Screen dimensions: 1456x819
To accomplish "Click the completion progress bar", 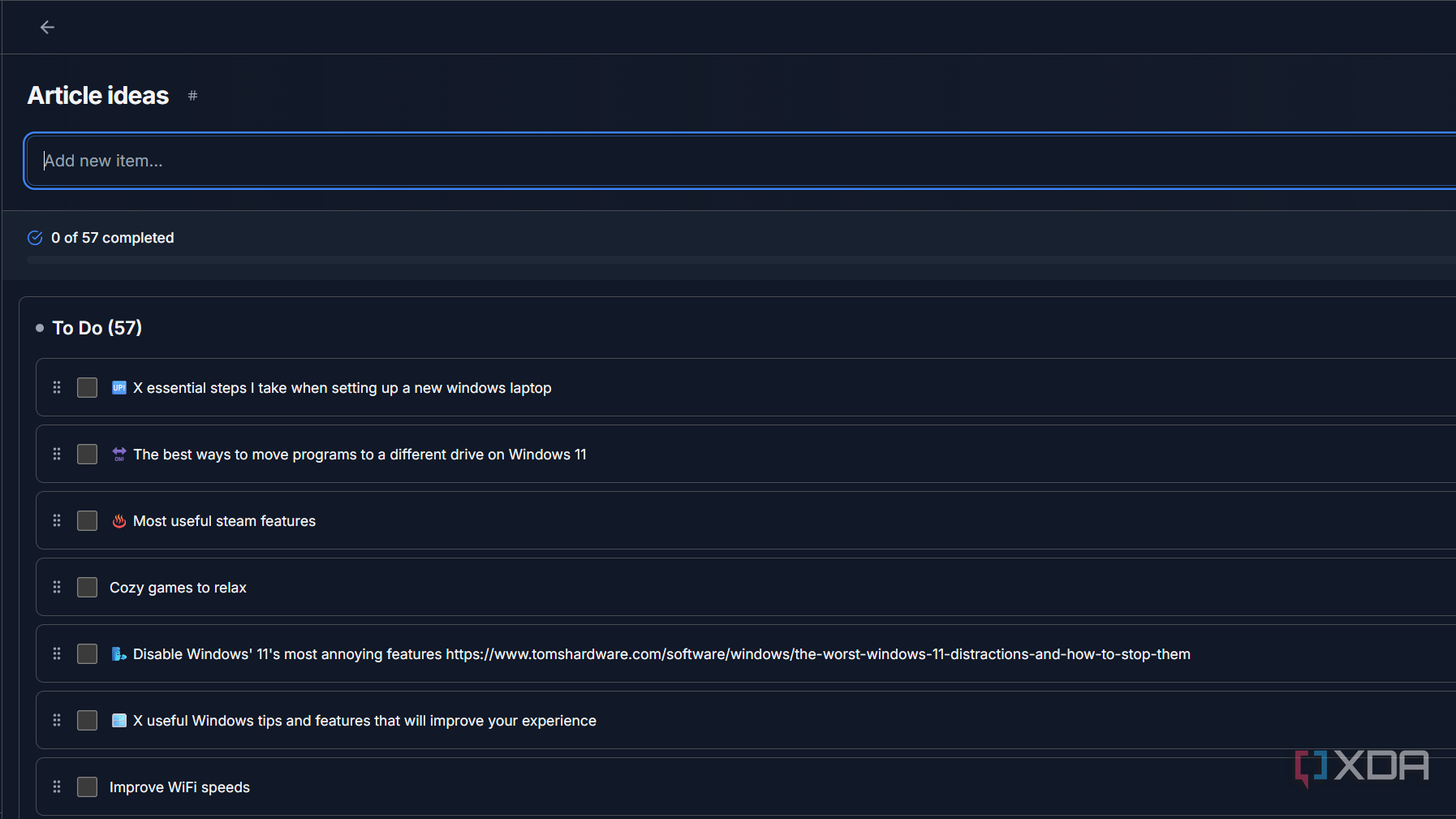I will (x=741, y=260).
